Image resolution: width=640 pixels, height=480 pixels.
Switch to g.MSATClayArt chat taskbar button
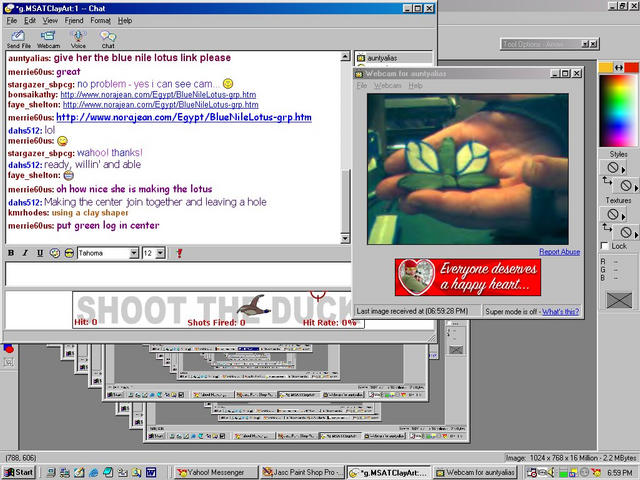[x=389, y=473]
